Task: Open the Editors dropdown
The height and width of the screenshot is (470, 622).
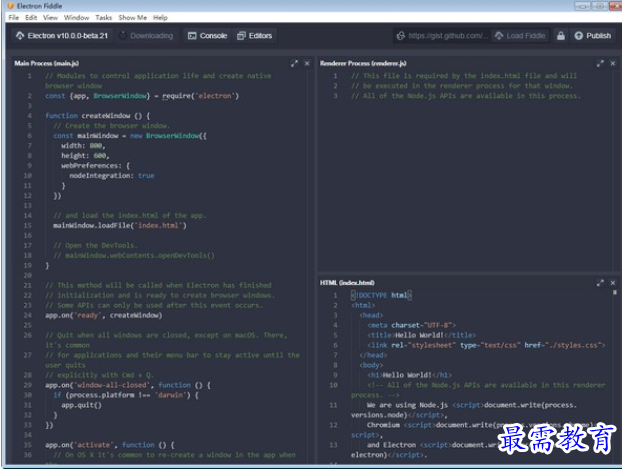Action: 255,36
